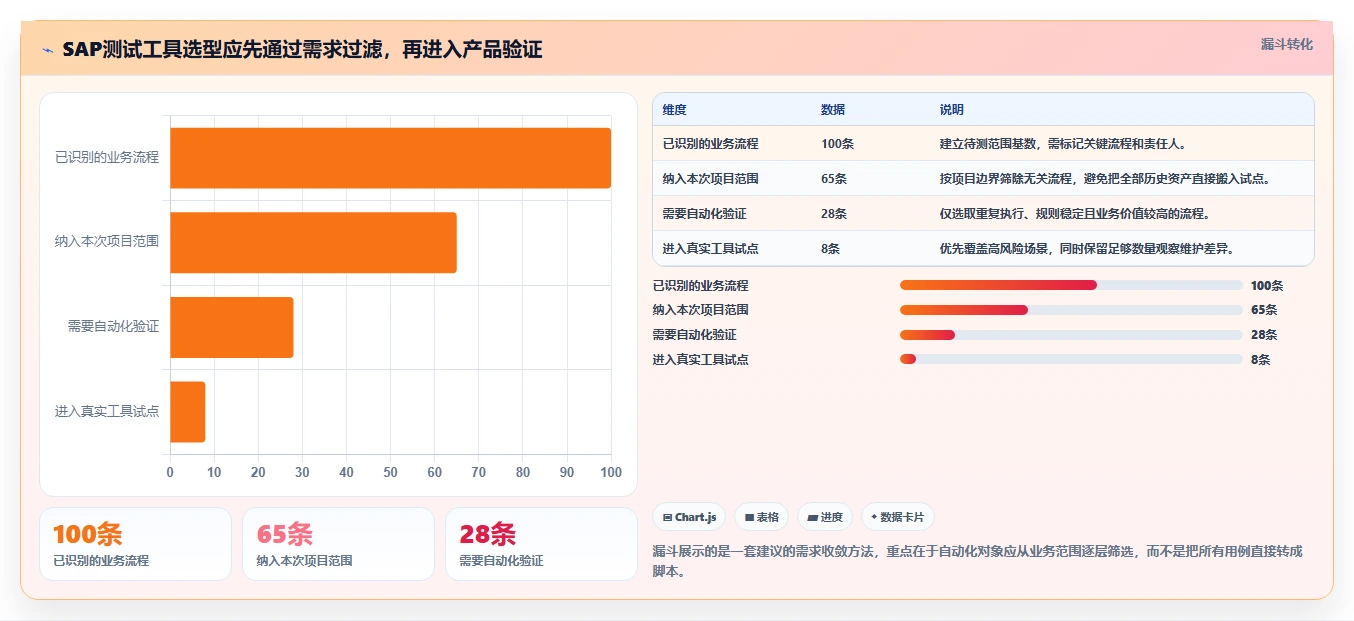Open the pink 65条 data card
This screenshot has height=621, width=1354.
click(338, 544)
